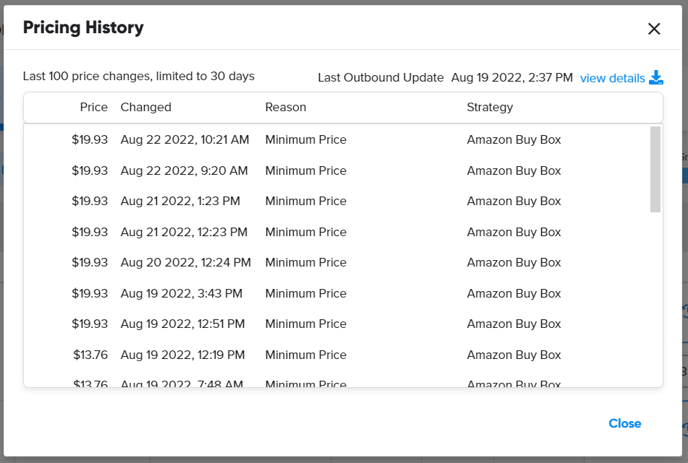Click the Aug 21 2022, 1:23 PM row

click(x=180, y=201)
